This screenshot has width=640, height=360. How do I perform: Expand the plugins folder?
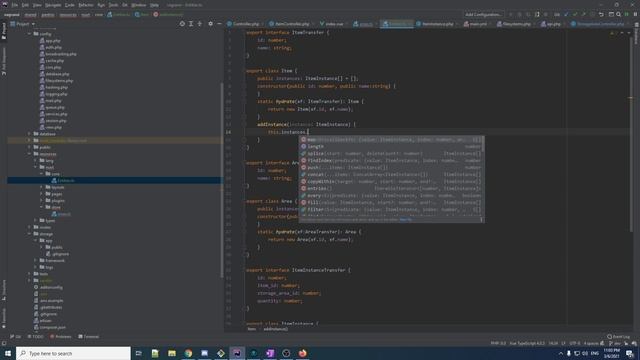pos(42,200)
